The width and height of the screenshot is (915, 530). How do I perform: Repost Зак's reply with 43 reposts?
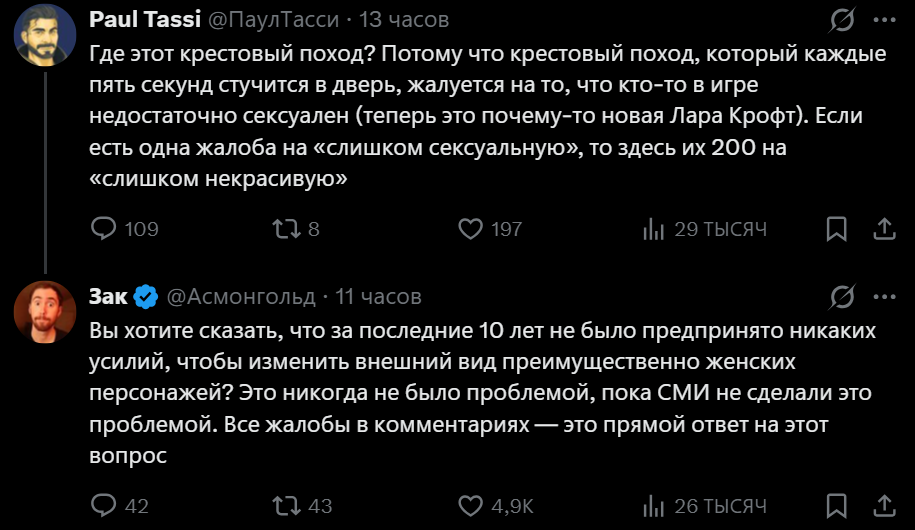pos(285,505)
